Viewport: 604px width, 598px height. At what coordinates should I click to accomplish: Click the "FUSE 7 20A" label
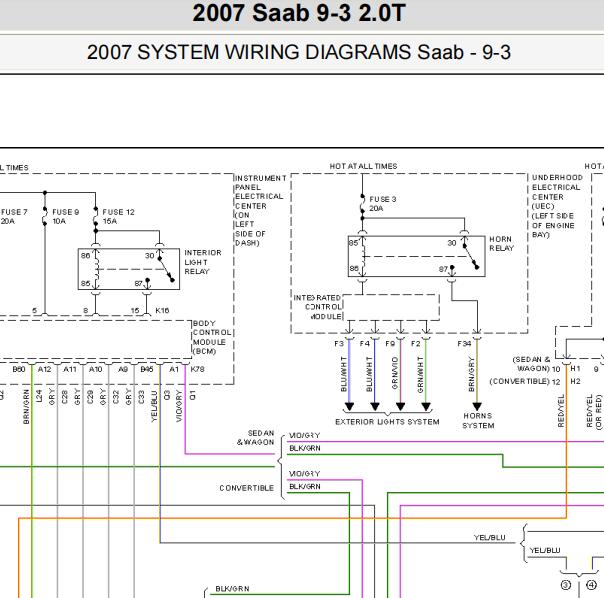point(14,217)
